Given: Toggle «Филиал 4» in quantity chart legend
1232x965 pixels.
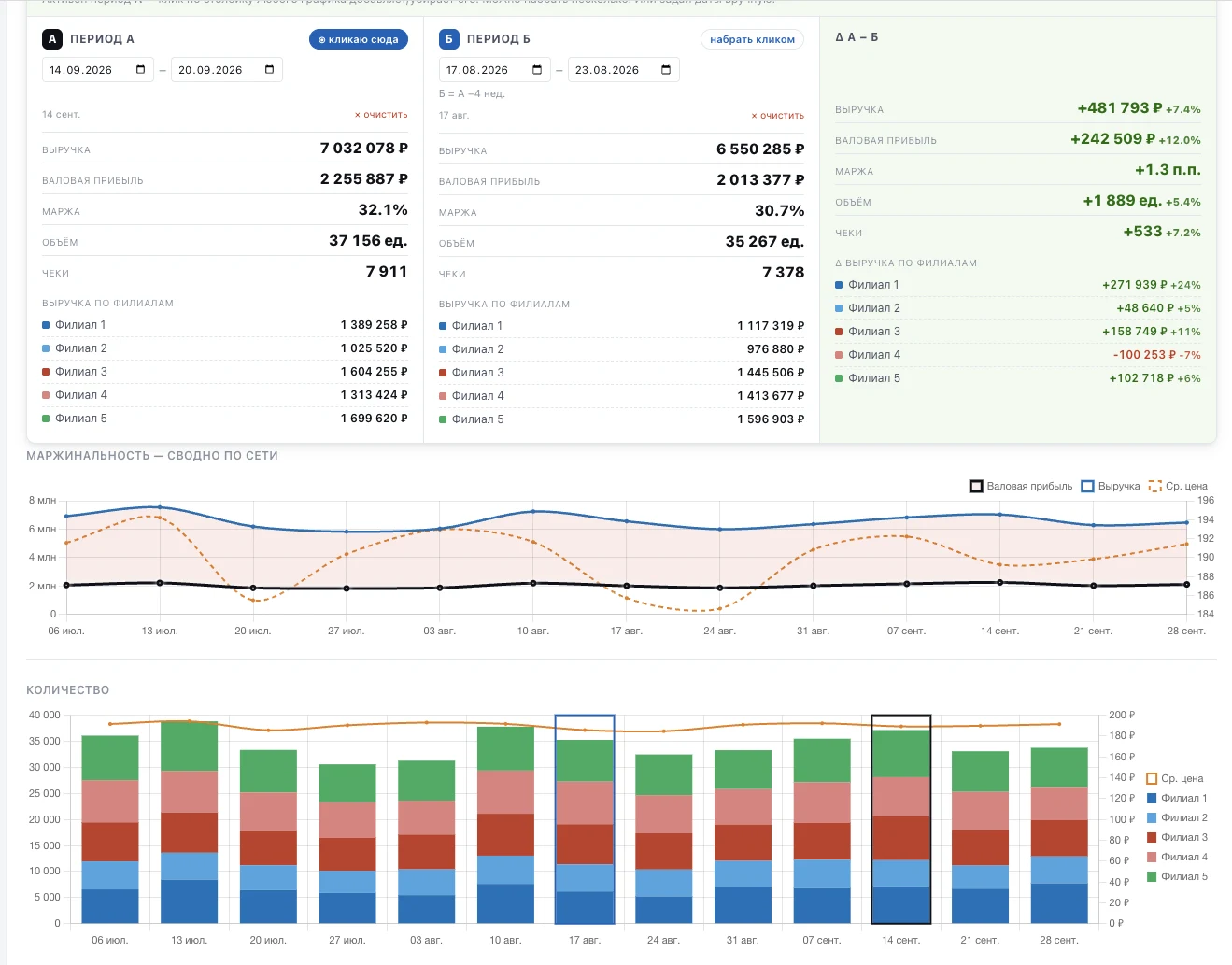Looking at the screenshot, I should [1177, 857].
